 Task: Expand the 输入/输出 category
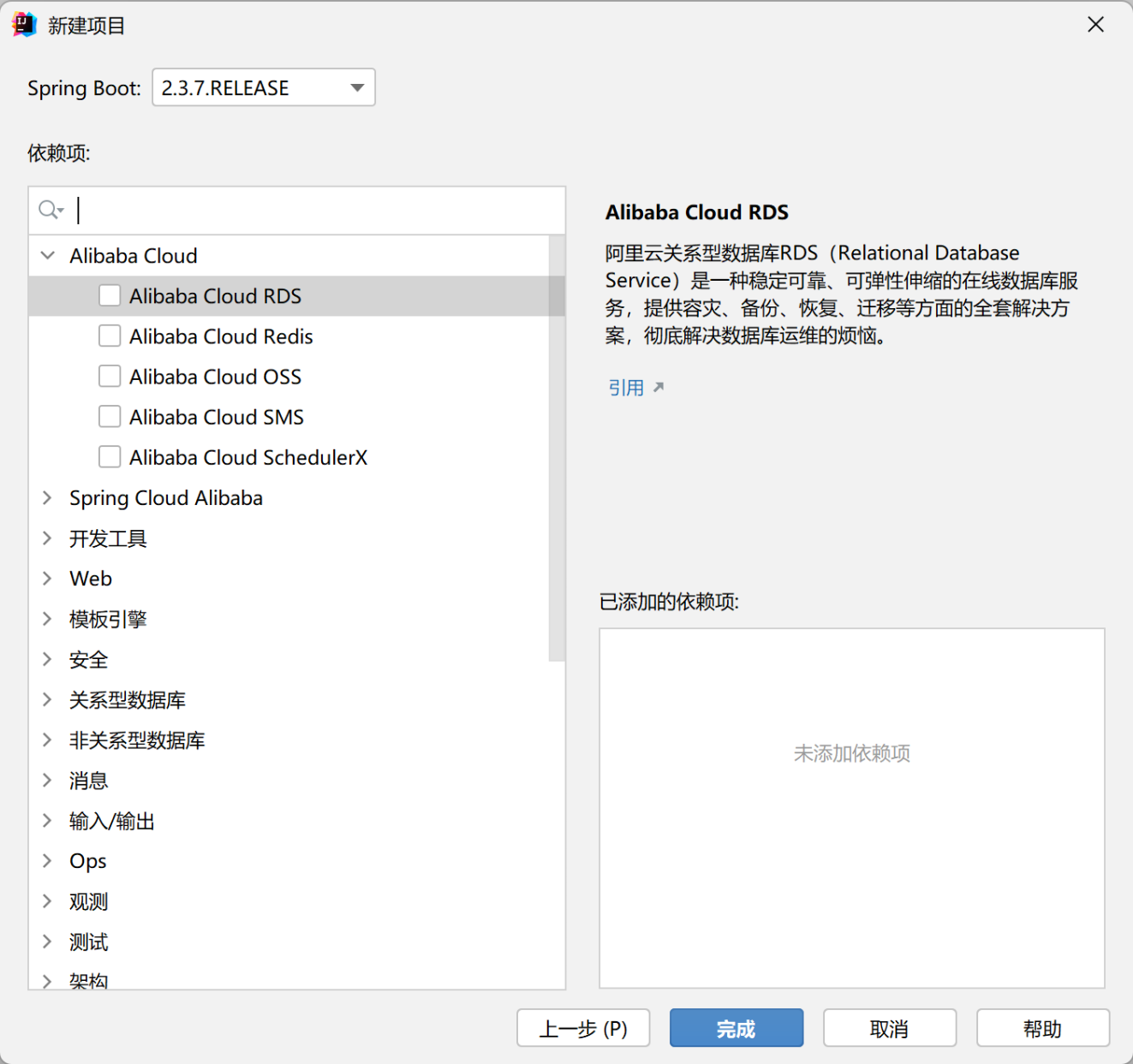tap(47, 820)
